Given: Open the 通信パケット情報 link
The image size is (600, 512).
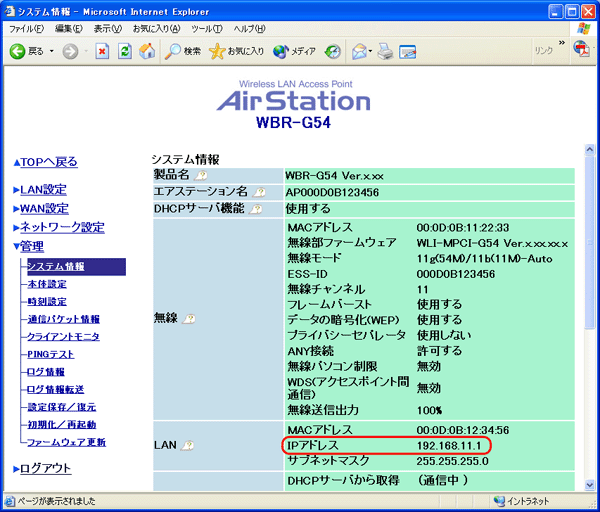Looking at the screenshot, I should tap(64, 319).
